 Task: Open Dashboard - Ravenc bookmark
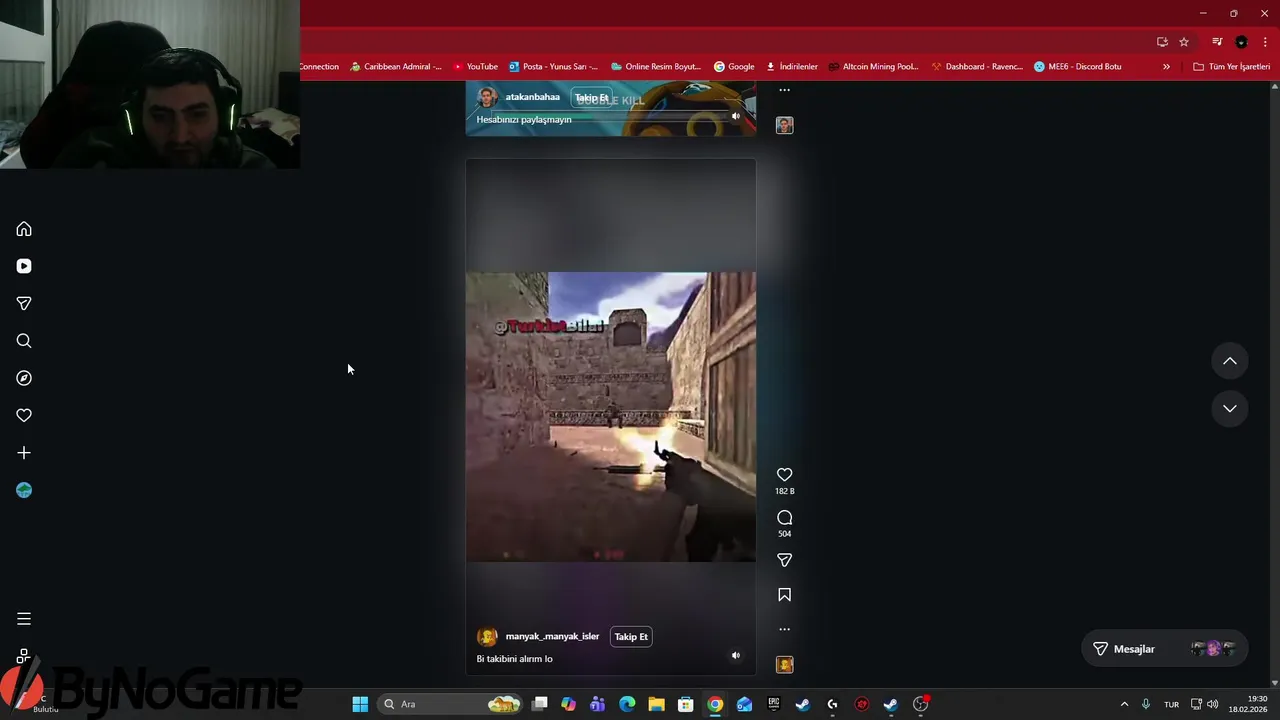977,67
